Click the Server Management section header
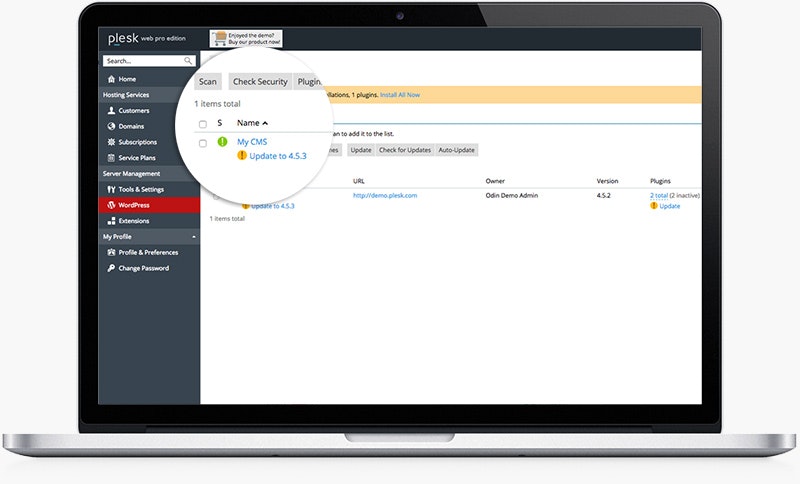This screenshot has width=800, height=484. [149, 174]
